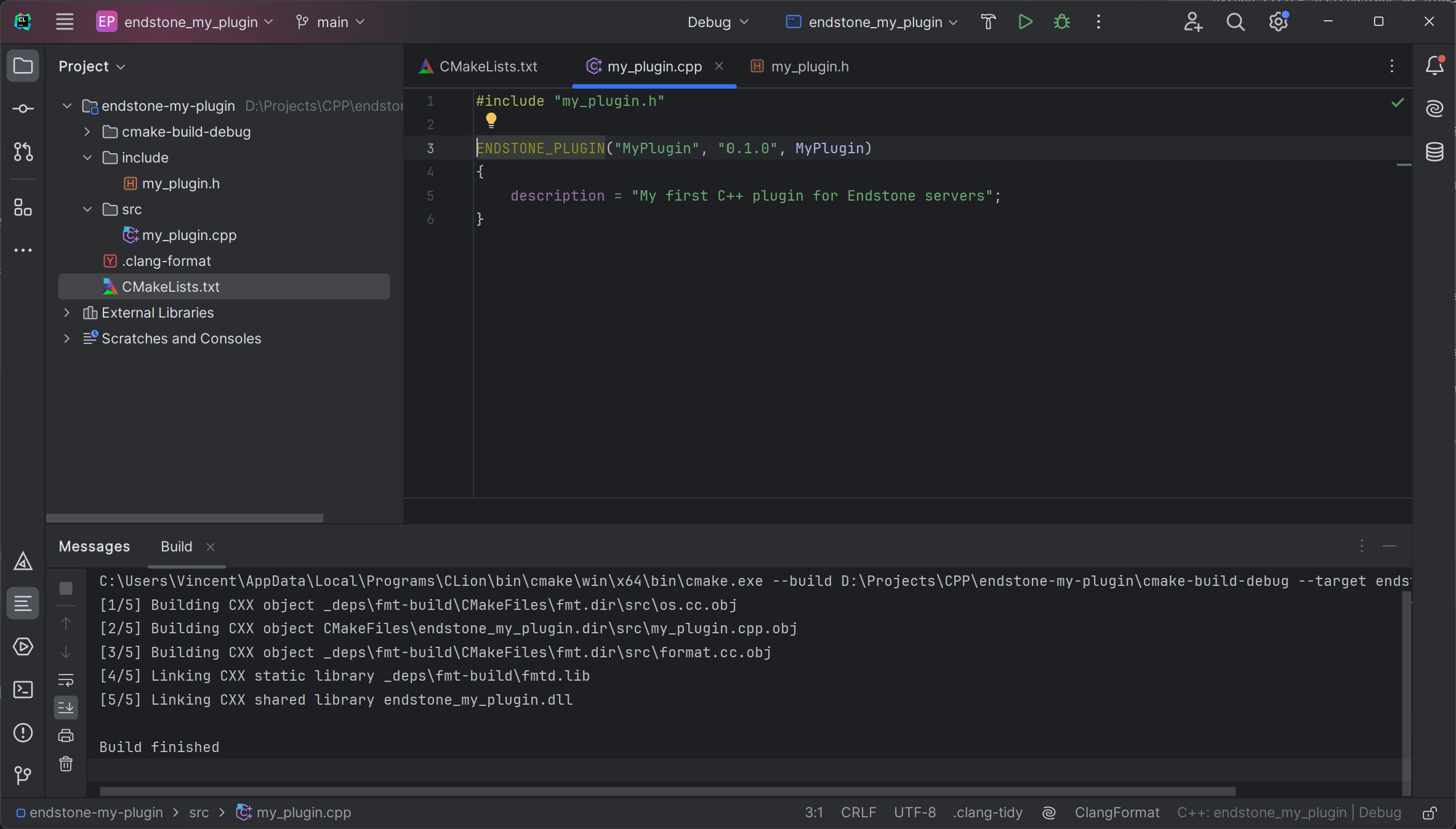Click the Settings/Preferences gear icon
1456x829 pixels.
1278,22
